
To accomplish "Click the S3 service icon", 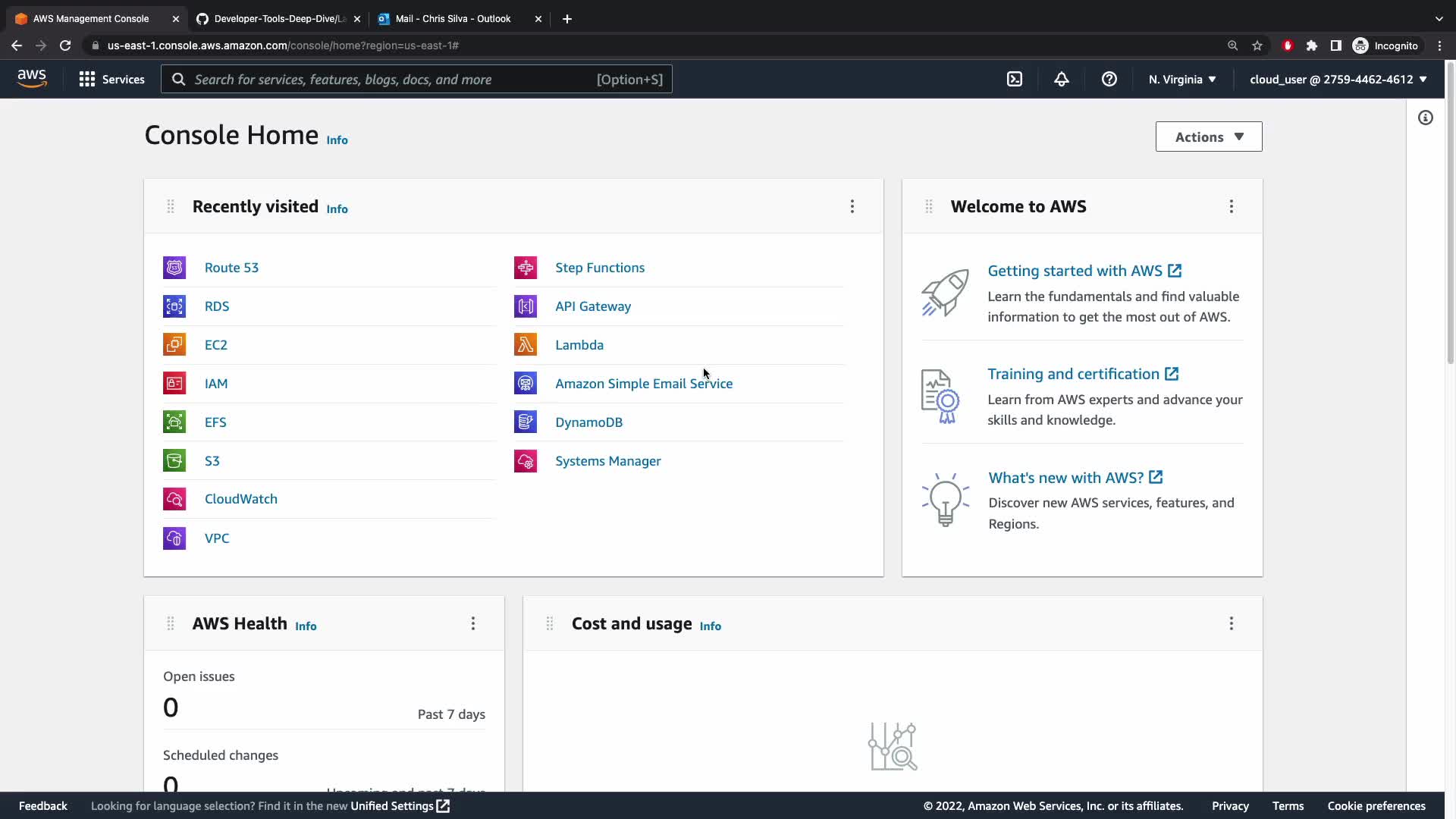I will [174, 461].
